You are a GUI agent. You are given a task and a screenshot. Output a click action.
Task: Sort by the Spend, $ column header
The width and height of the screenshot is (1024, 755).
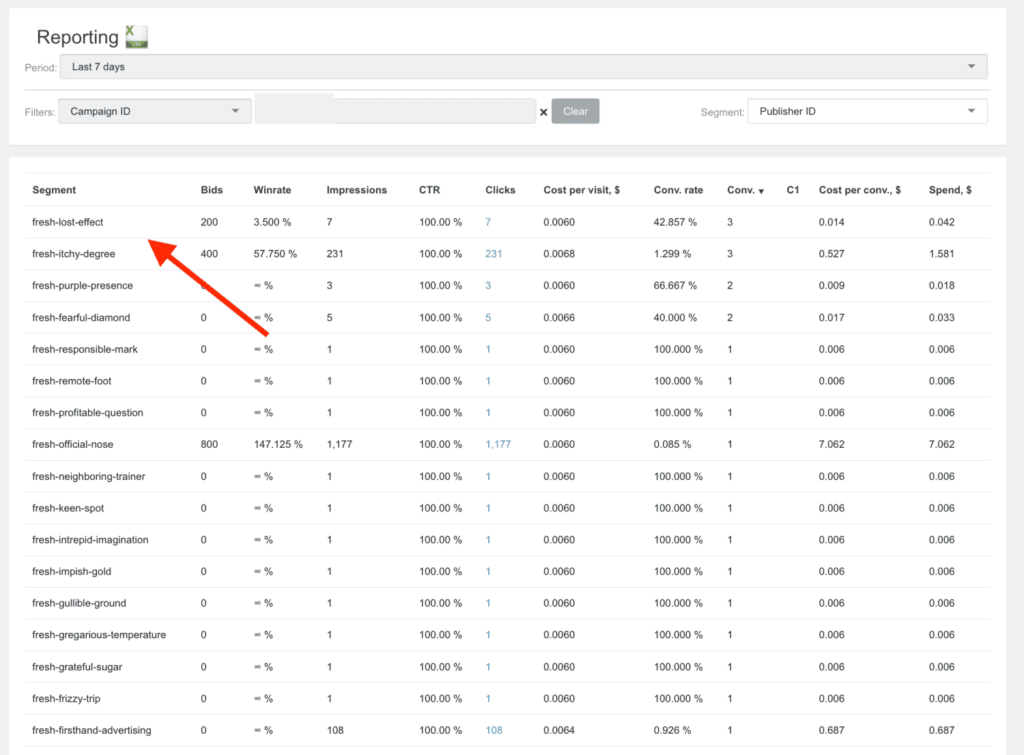pyautogui.click(x=950, y=190)
